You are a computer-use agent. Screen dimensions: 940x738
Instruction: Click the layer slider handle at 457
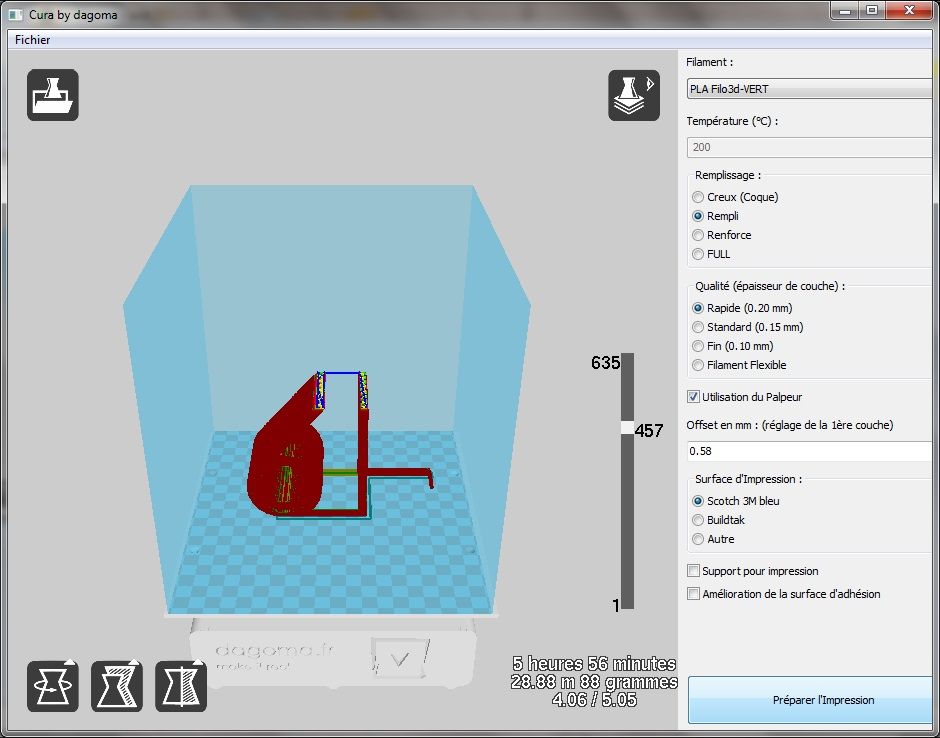point(627,428)
